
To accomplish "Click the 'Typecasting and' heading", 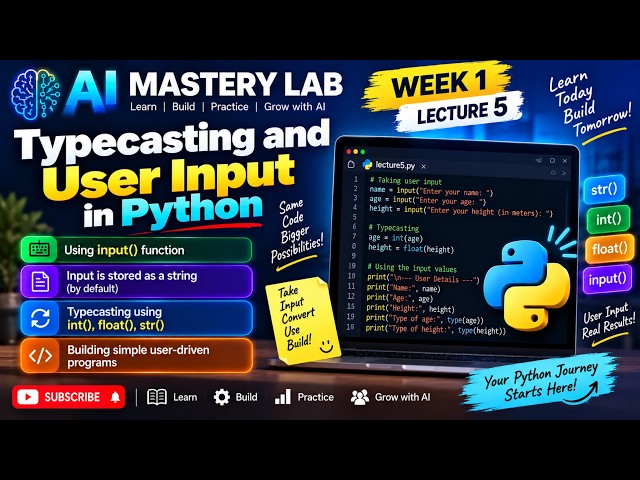I will [171, 140].
